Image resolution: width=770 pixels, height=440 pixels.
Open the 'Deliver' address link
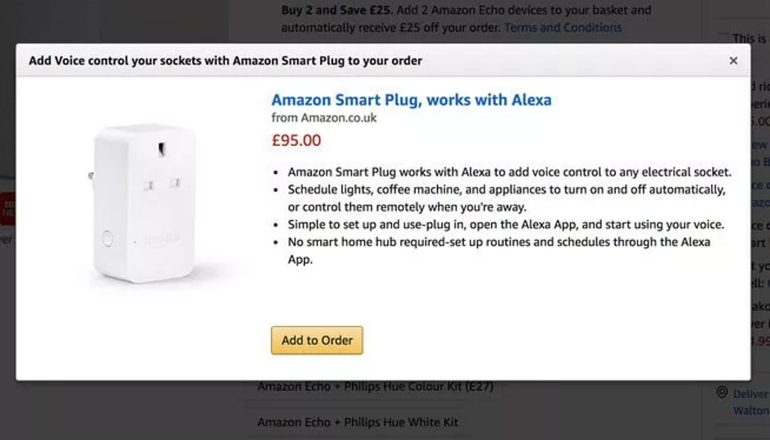click(x=751, y=394)
